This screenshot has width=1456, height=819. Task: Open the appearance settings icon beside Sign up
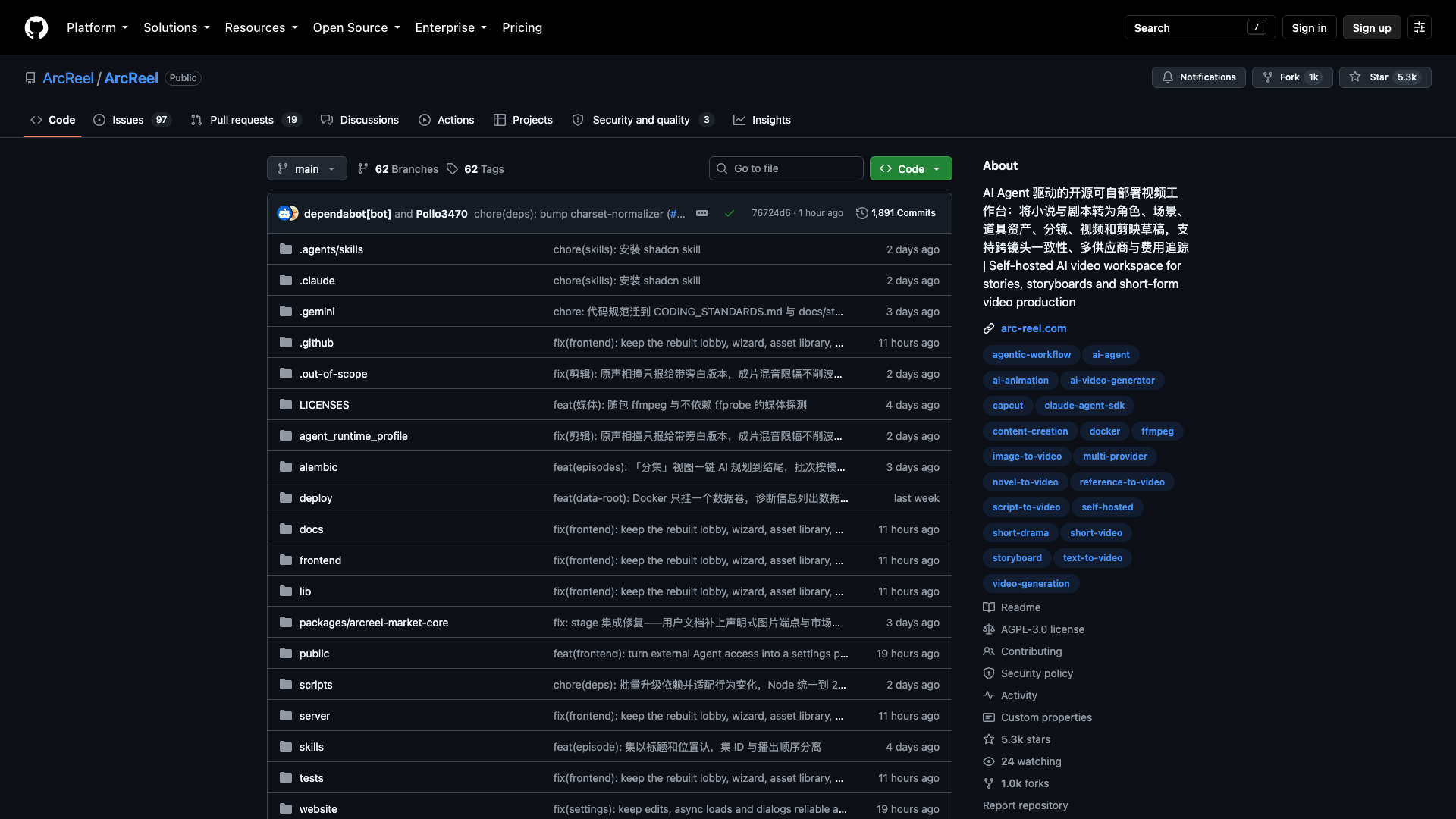coord(1420,27)
